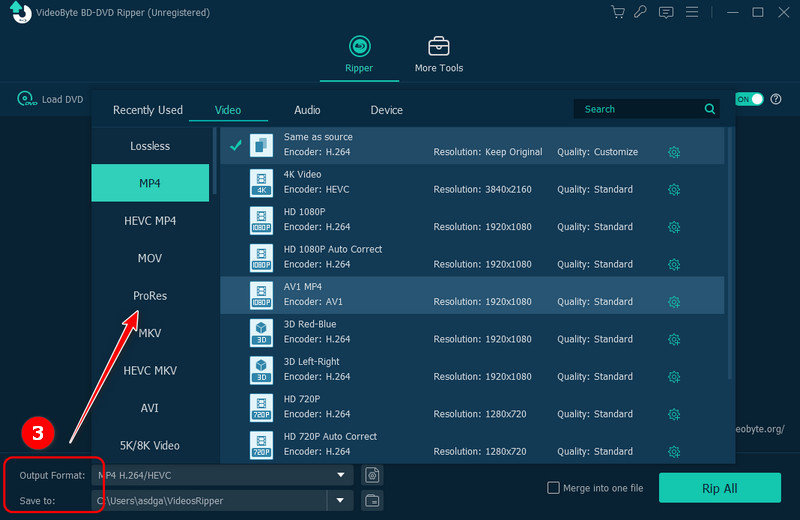Image resolution: width=800 pixels, height=520 pixels.
Task: Select ProRes in the format list
Action: pyautogui.click(x=150, y=296)
